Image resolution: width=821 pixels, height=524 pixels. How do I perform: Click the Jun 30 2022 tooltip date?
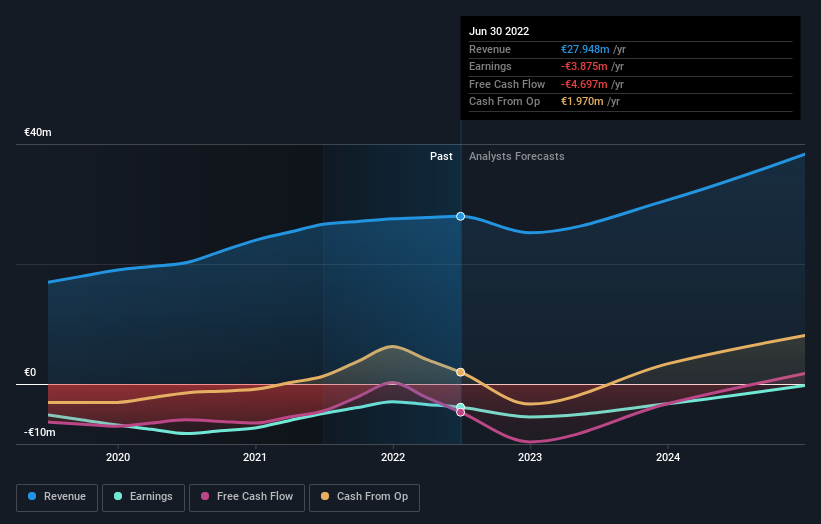coord(499,31)
